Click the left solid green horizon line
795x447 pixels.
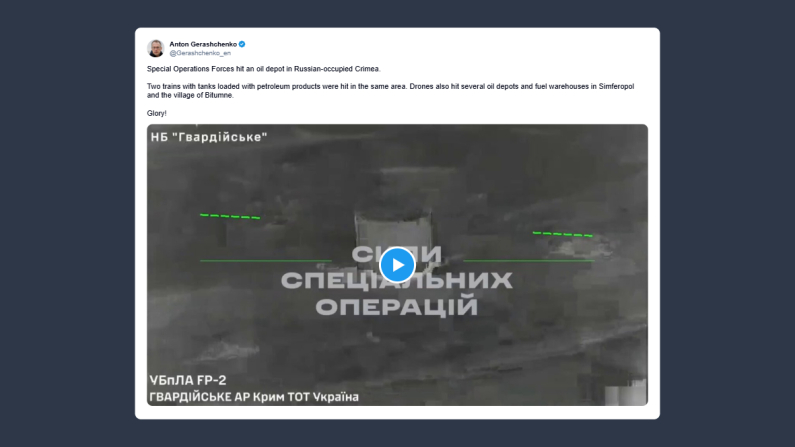[x=266, y=260]
